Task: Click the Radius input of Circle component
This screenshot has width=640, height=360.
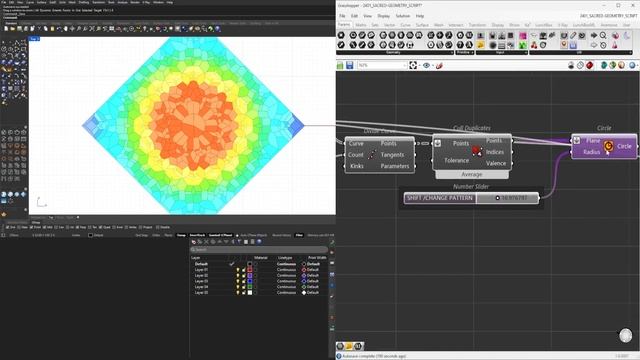Action: tap(591, 152)
